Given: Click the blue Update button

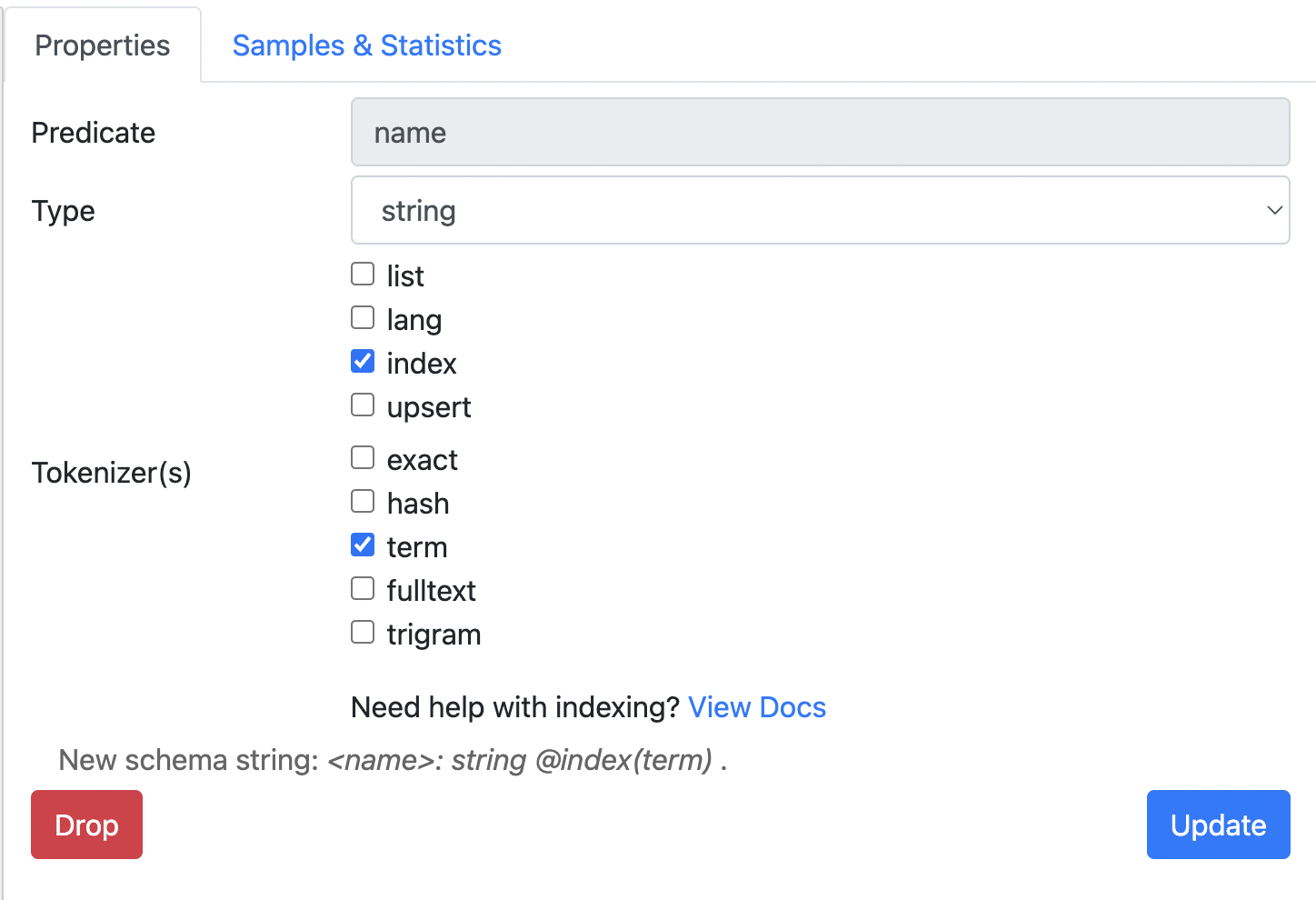Looking at the screenshot, I should (1218, 825).
